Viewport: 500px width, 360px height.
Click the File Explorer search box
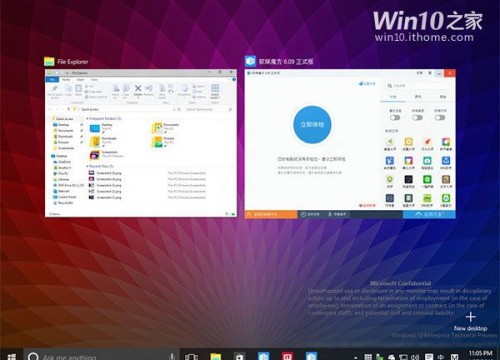click(208, 109)
